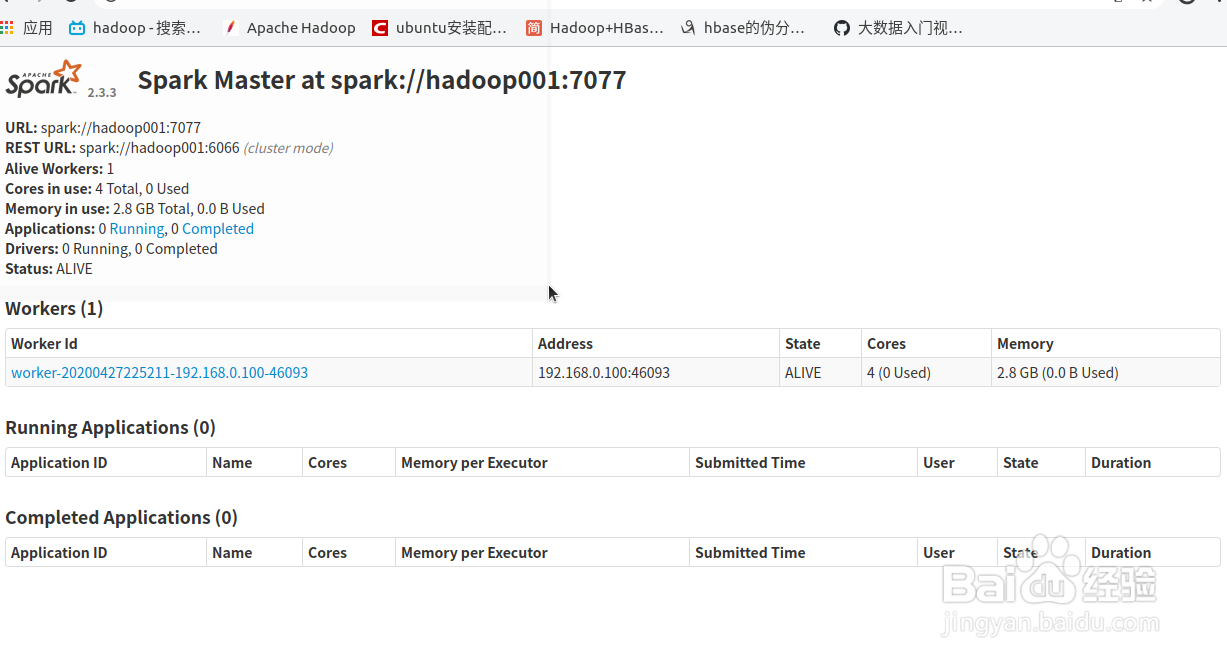The image size is (1227, 665).
Task: Click the 应用 apps bookmark label
Action: [x=38, y=28]
